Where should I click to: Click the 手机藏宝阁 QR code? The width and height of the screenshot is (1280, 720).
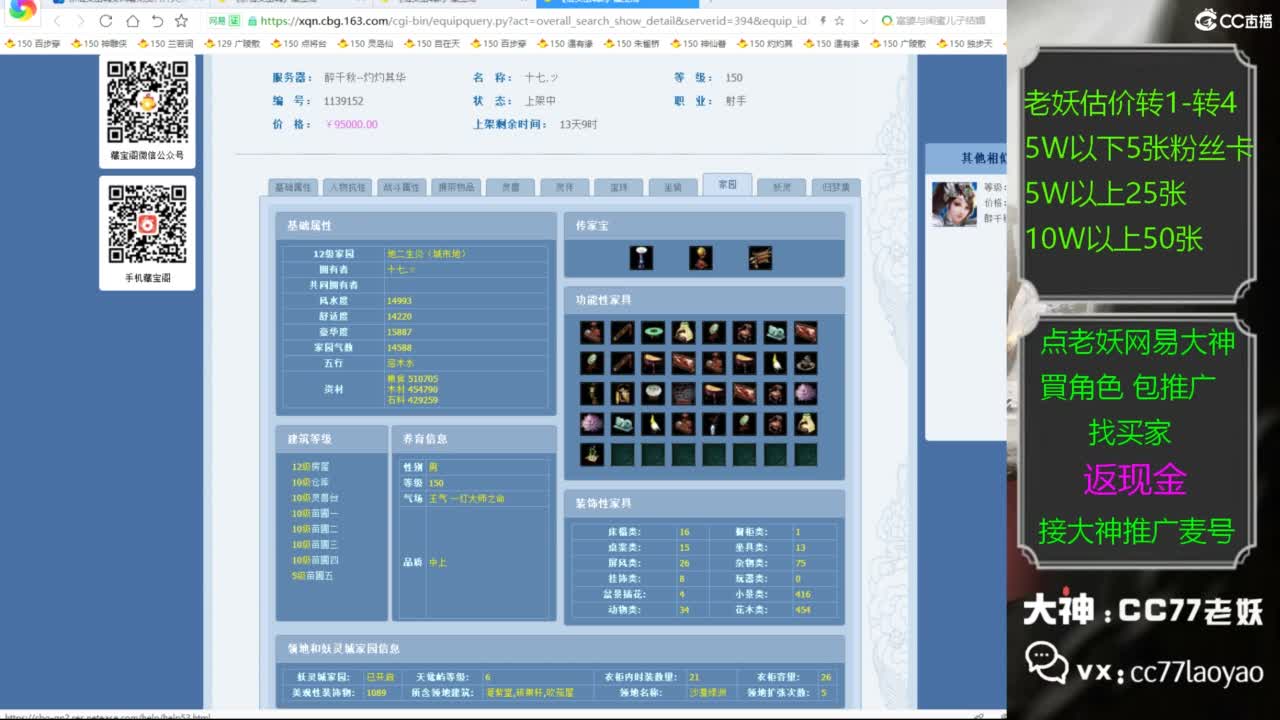(x=147, y=224)
